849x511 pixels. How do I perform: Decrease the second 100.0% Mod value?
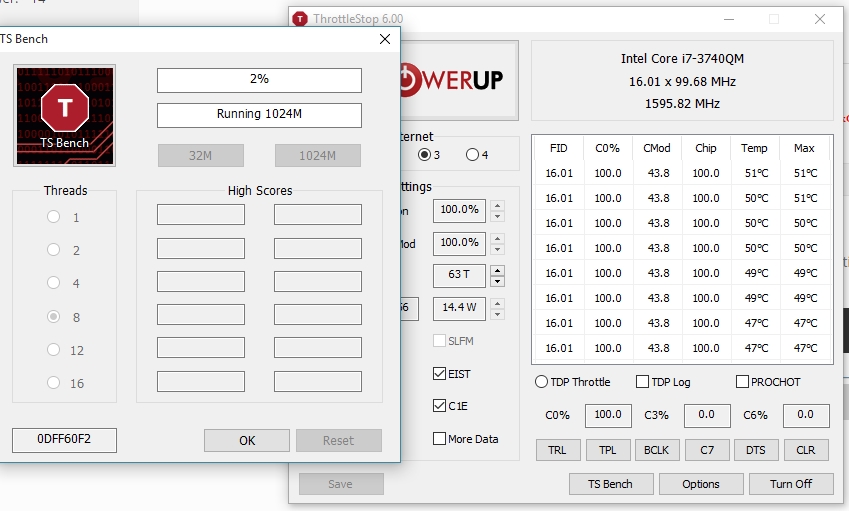(x=498, y=250)
